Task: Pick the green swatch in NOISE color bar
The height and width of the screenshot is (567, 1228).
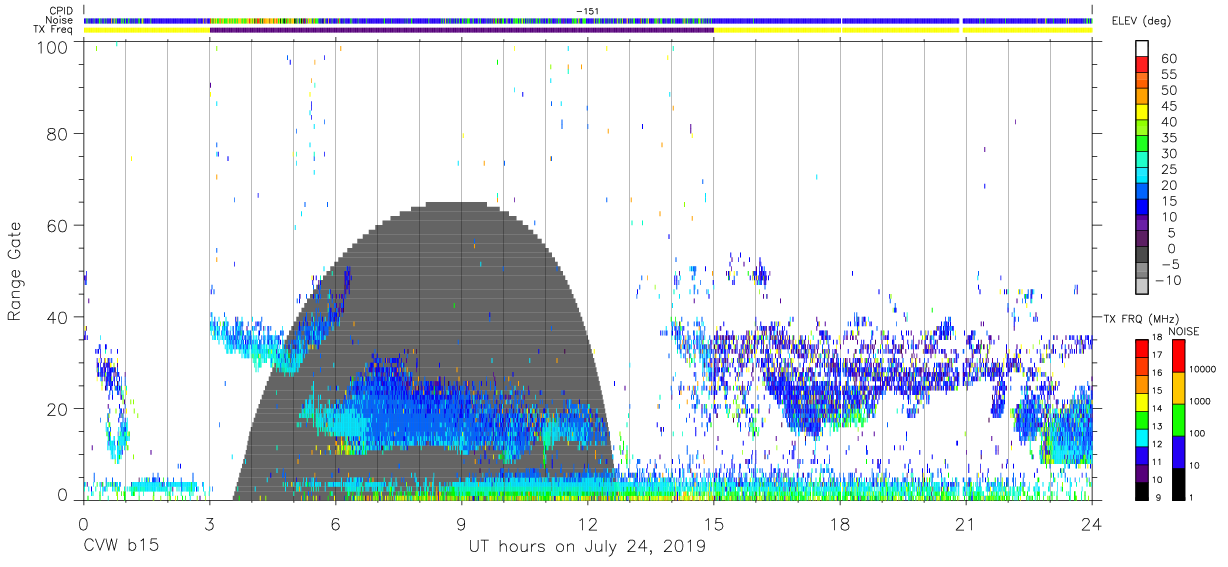Action: tap(1178, 419)
